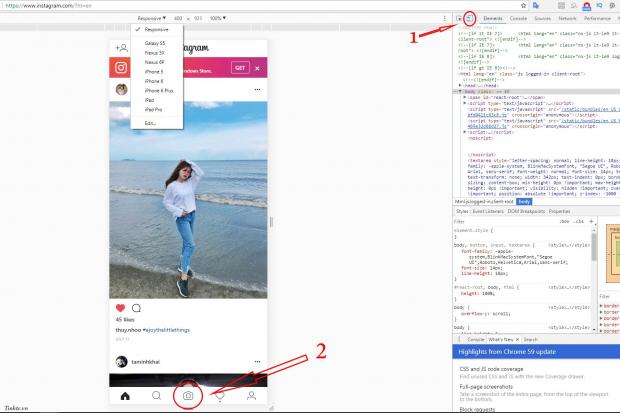Click the add people icon at top left
The height and width of the screenshot is (413, 620).
pos(122,48)
